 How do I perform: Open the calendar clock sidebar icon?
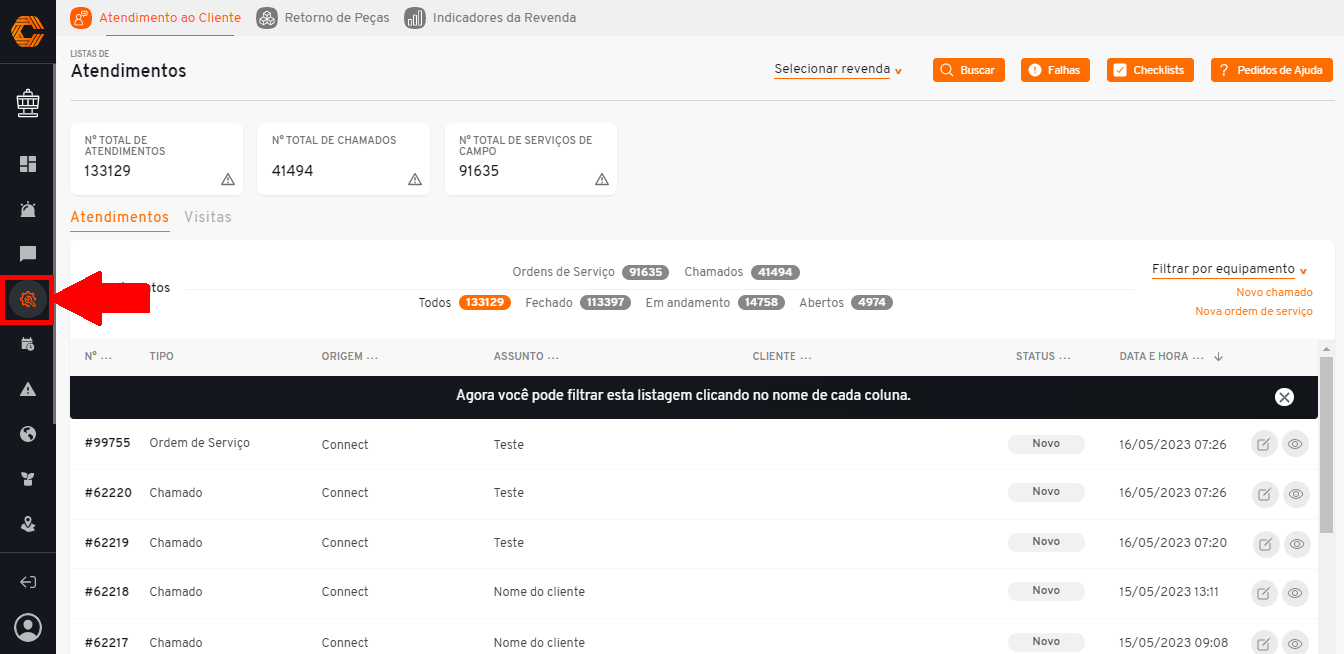28,344
